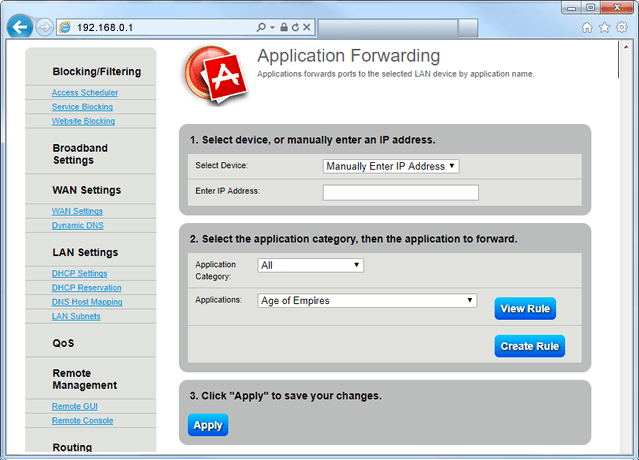Open the Application Category dropdown
The width and height of the screenshot is (639, 460).
[x=310, y=265]
